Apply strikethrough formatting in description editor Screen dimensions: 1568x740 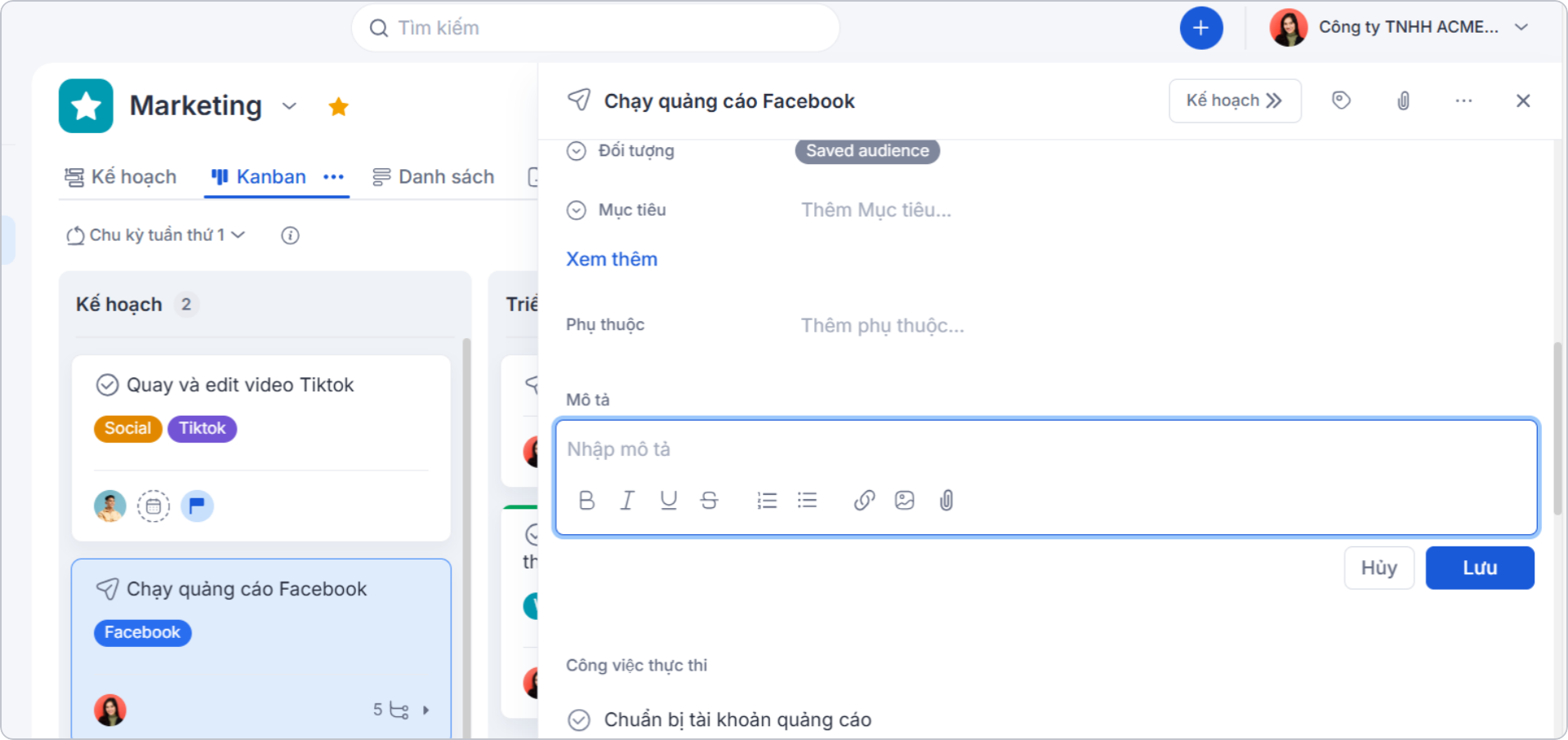pyautogui.click(x=709, y=500)
